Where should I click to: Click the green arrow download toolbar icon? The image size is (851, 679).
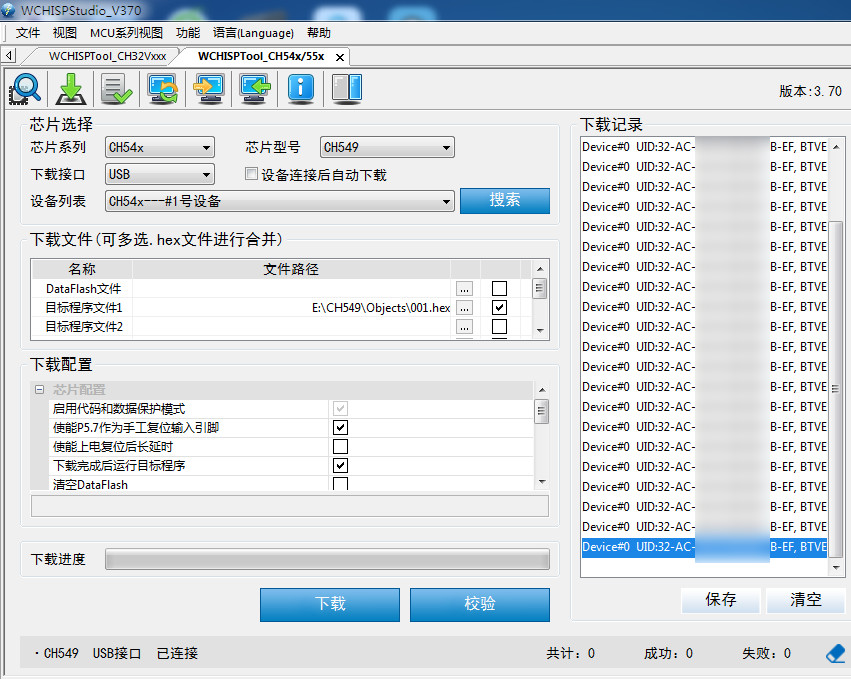pyautogui.click(x=71, y=89)
